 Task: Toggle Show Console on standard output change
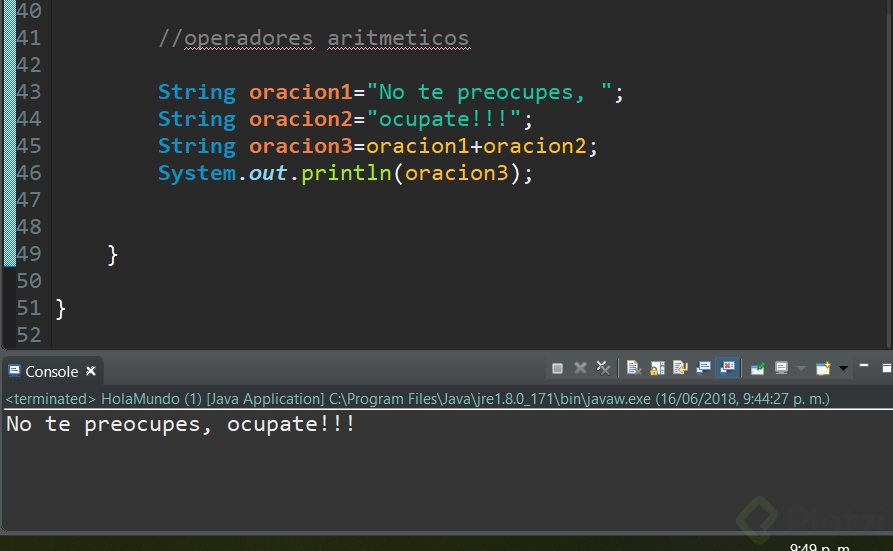point(704,368)
